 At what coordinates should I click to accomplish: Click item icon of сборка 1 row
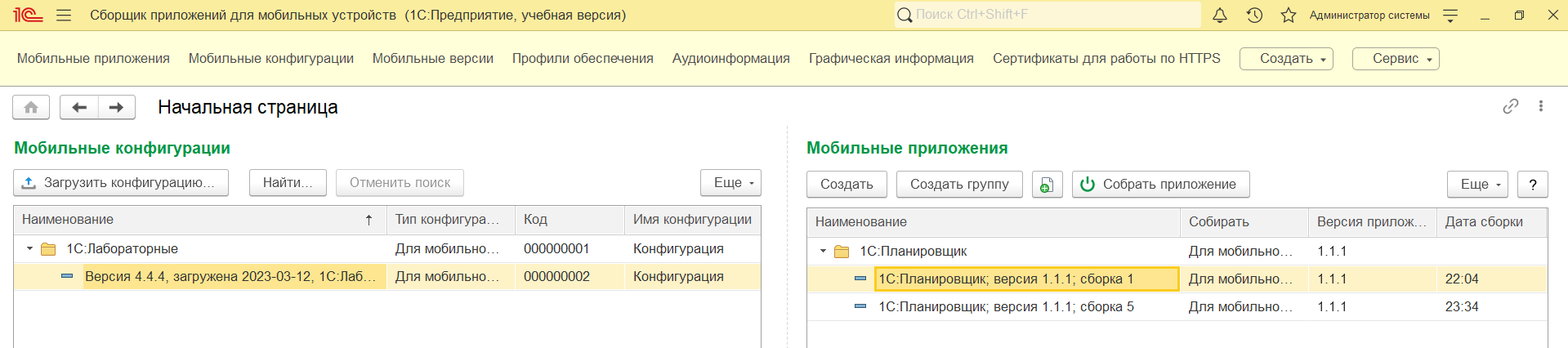(860, 279)
